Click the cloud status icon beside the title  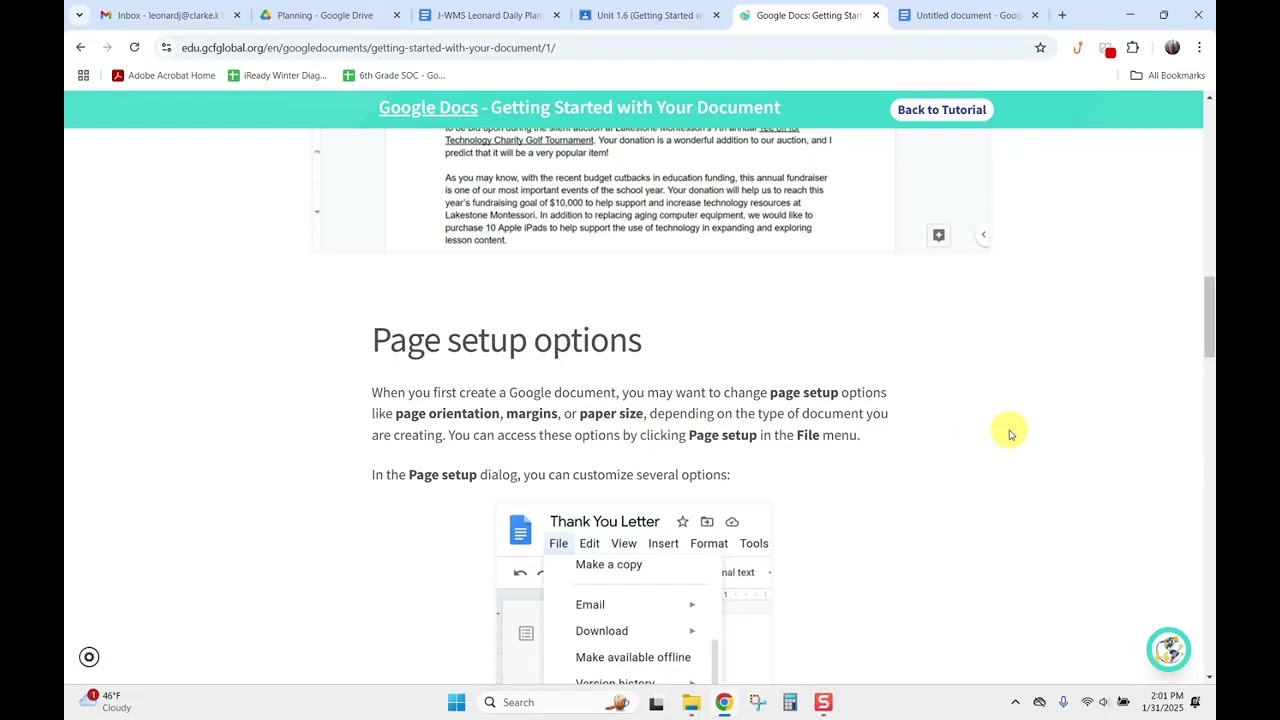pos(732,522)
